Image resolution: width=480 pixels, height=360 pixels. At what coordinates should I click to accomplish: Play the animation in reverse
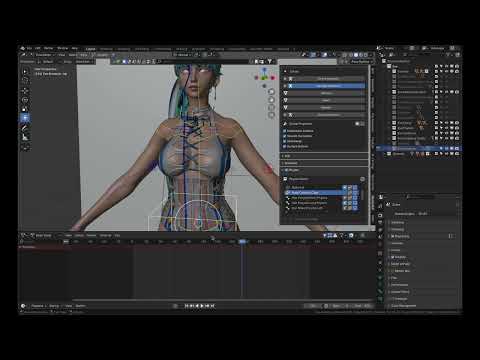197,306
